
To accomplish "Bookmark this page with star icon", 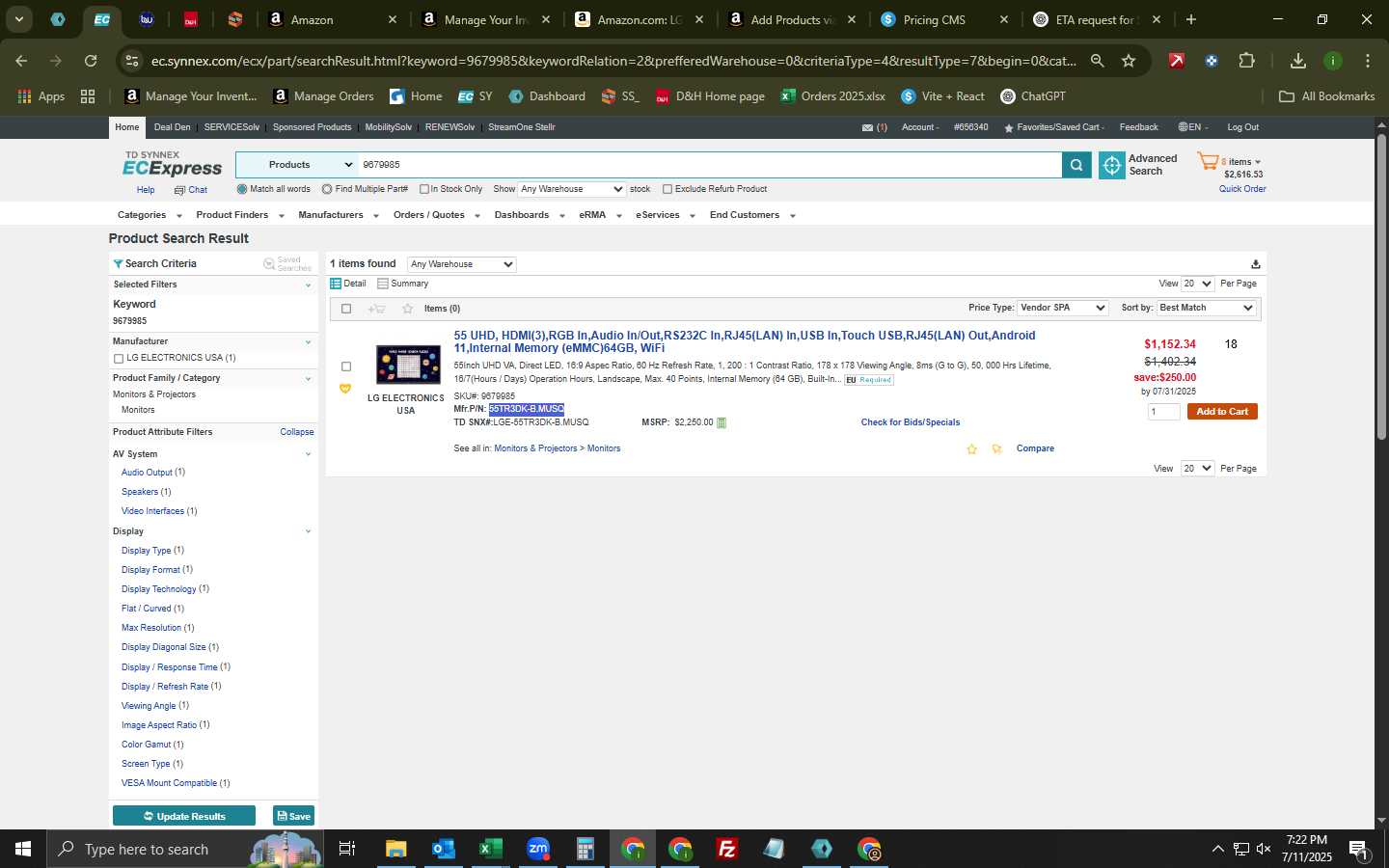I will tap(1129, 61).
